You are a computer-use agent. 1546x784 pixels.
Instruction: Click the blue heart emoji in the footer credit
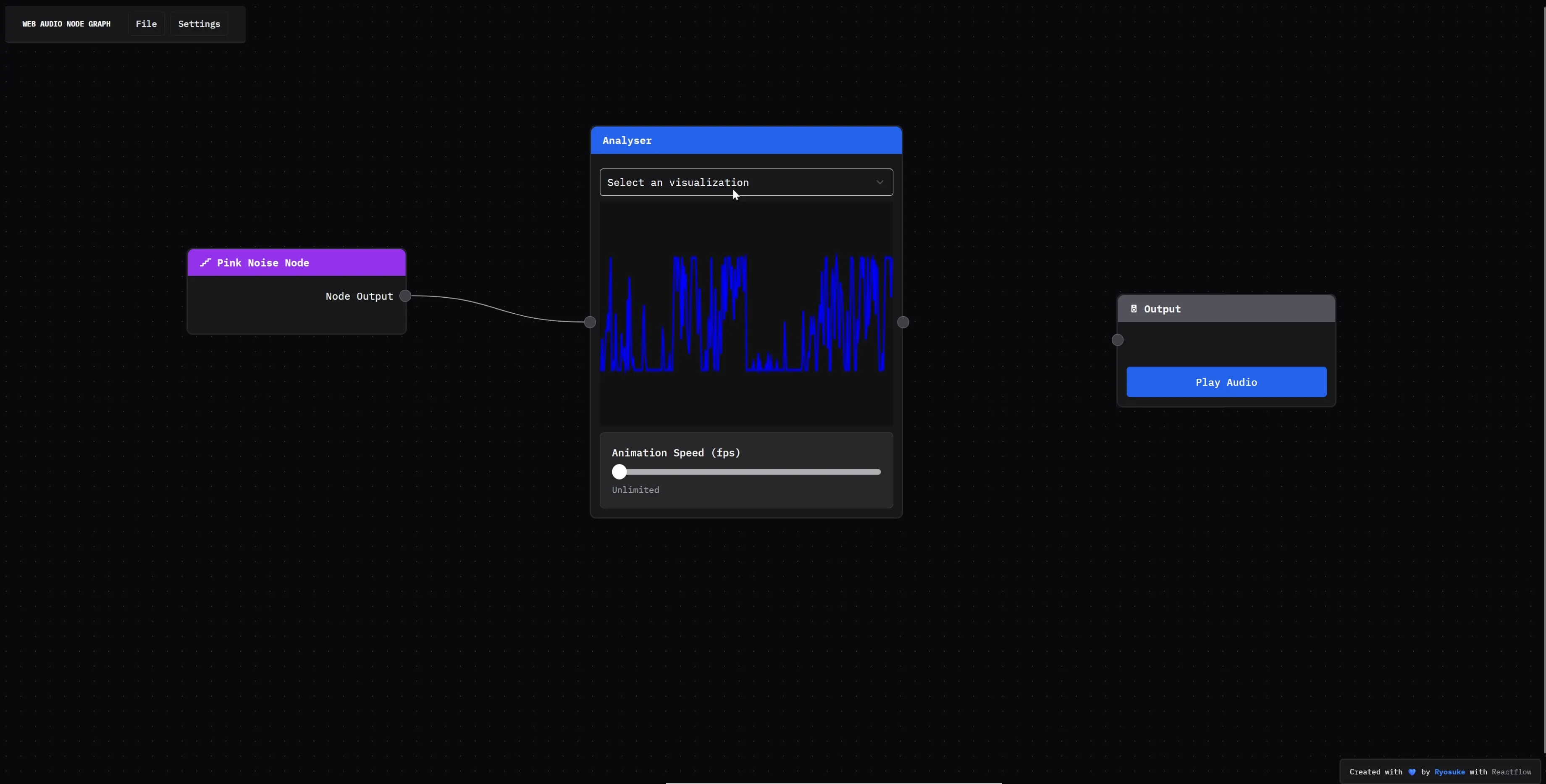pyautogui.click(x=1411, y=772)
